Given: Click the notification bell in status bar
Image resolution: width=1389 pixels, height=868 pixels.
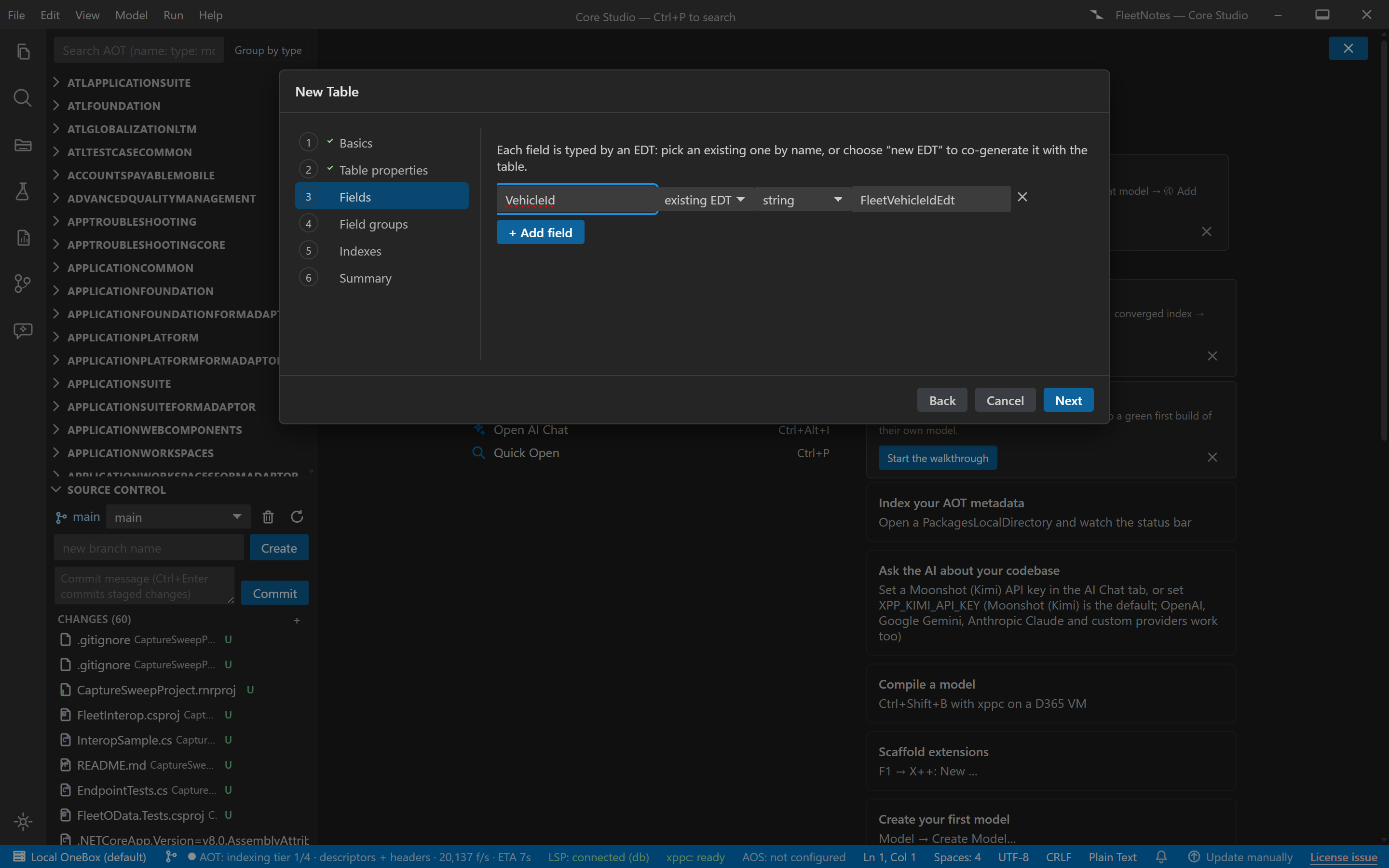Looking at the screenshot, I should (1161, 856).
